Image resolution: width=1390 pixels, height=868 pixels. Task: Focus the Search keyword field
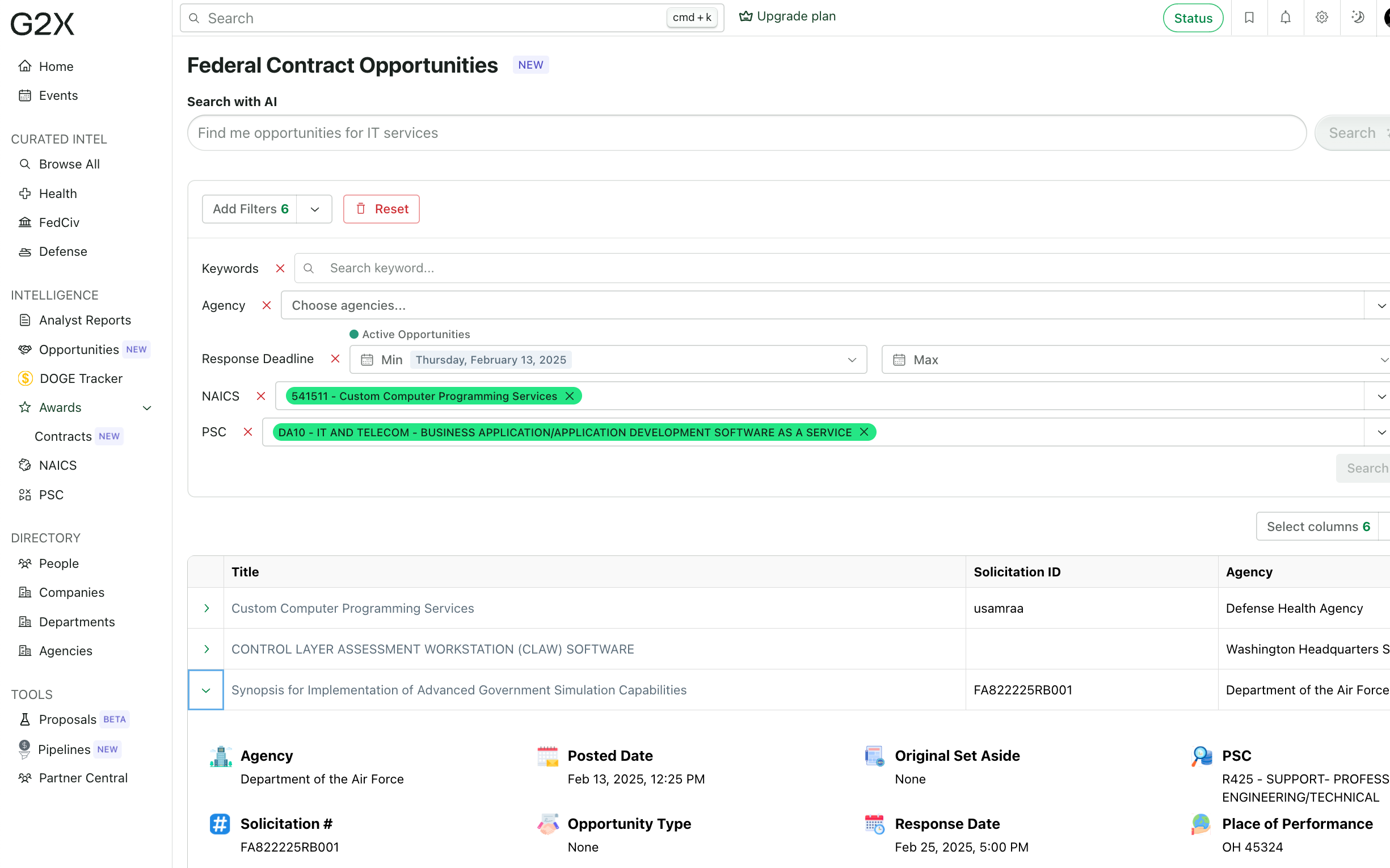point(842,268)
